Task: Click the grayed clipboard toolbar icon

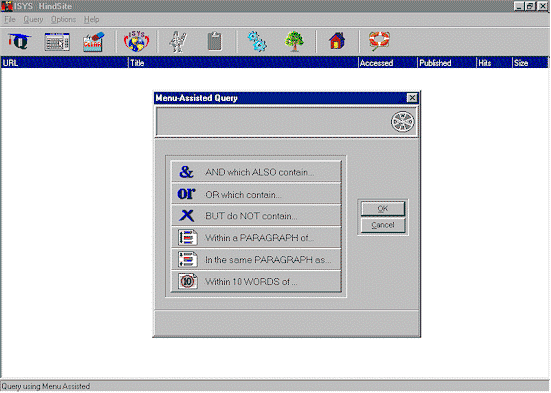Action: tap(214, 41)
